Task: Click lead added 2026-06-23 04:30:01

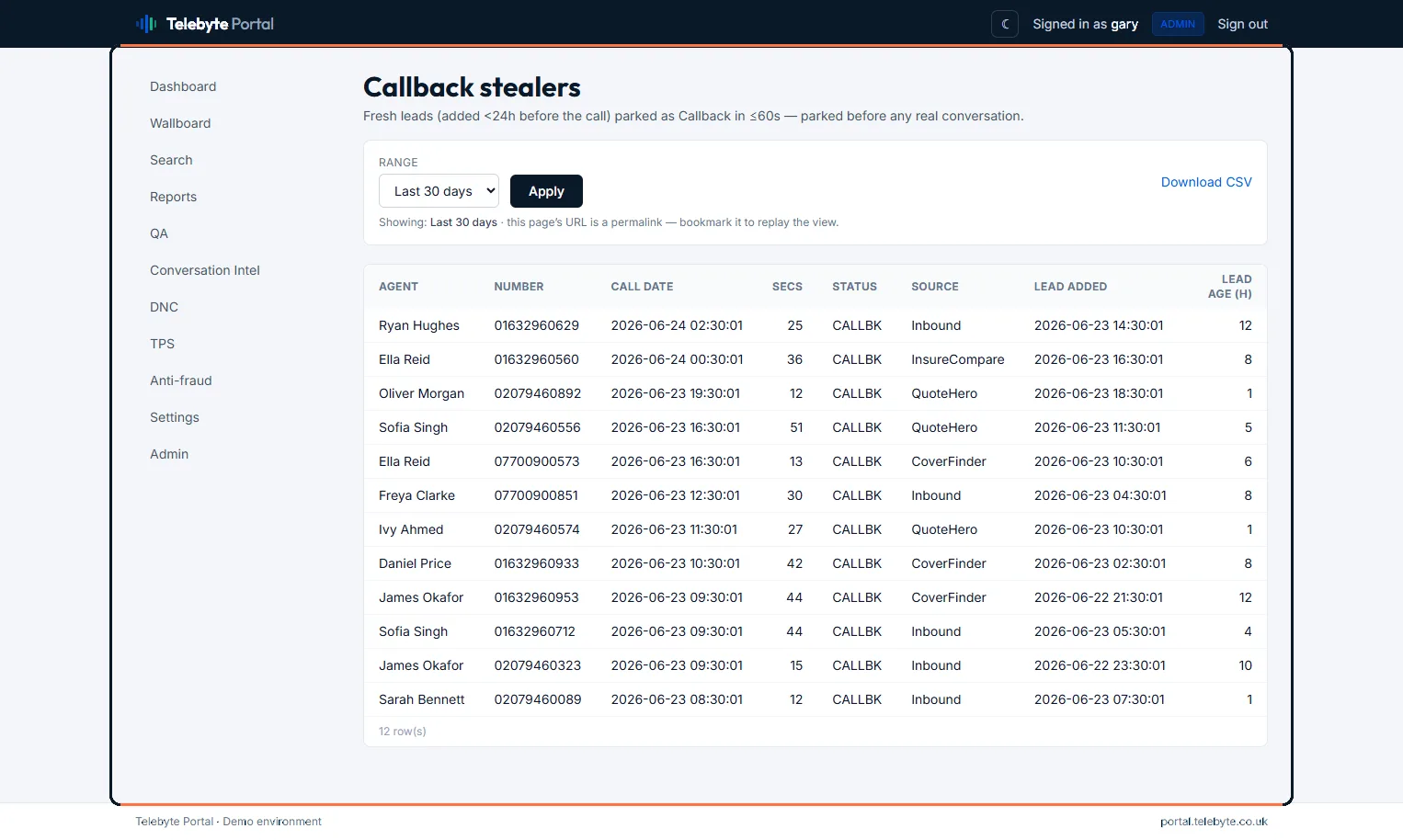Action: [x=1101, y=495]
